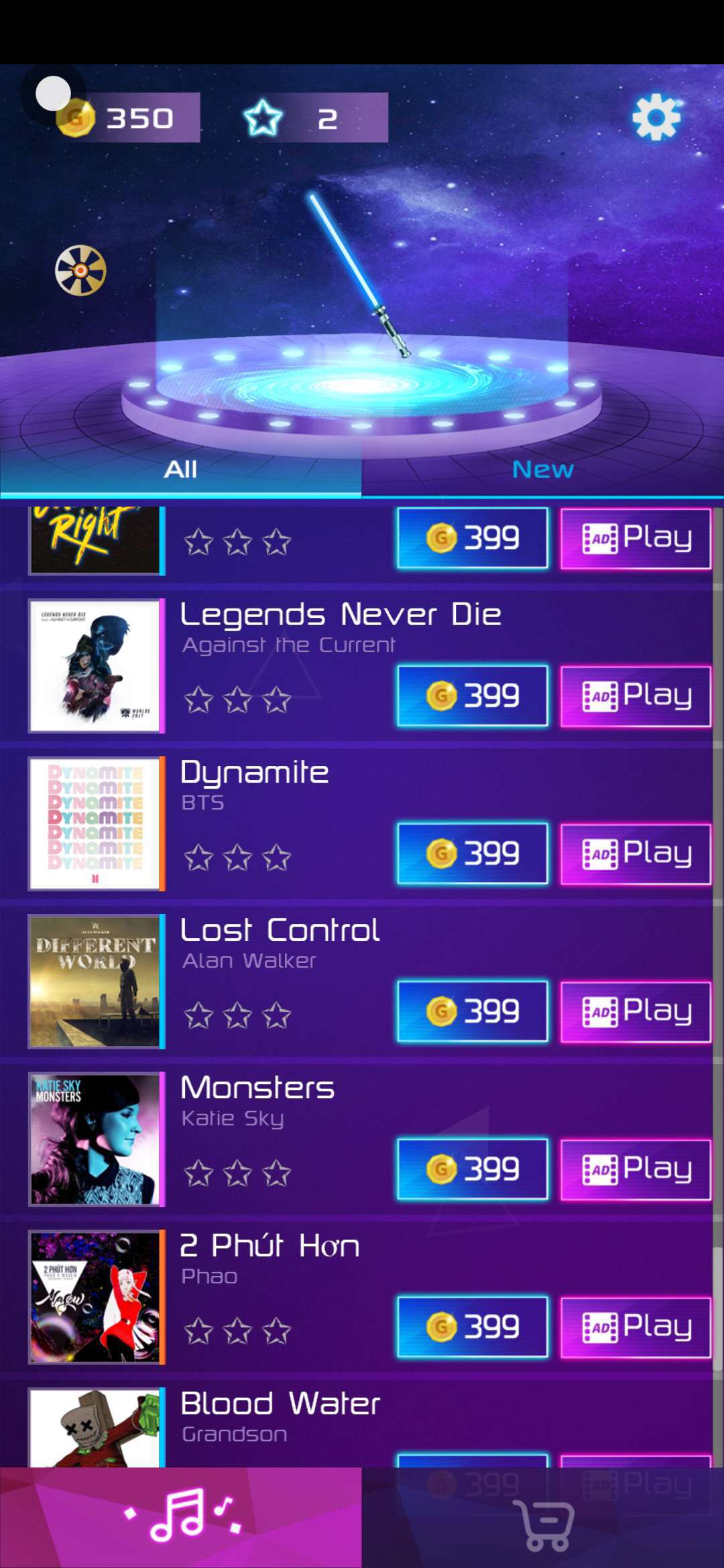Watch ad to play Dynamite
The height and width of the screenshot is (1568, 724).
coord(636,854)
